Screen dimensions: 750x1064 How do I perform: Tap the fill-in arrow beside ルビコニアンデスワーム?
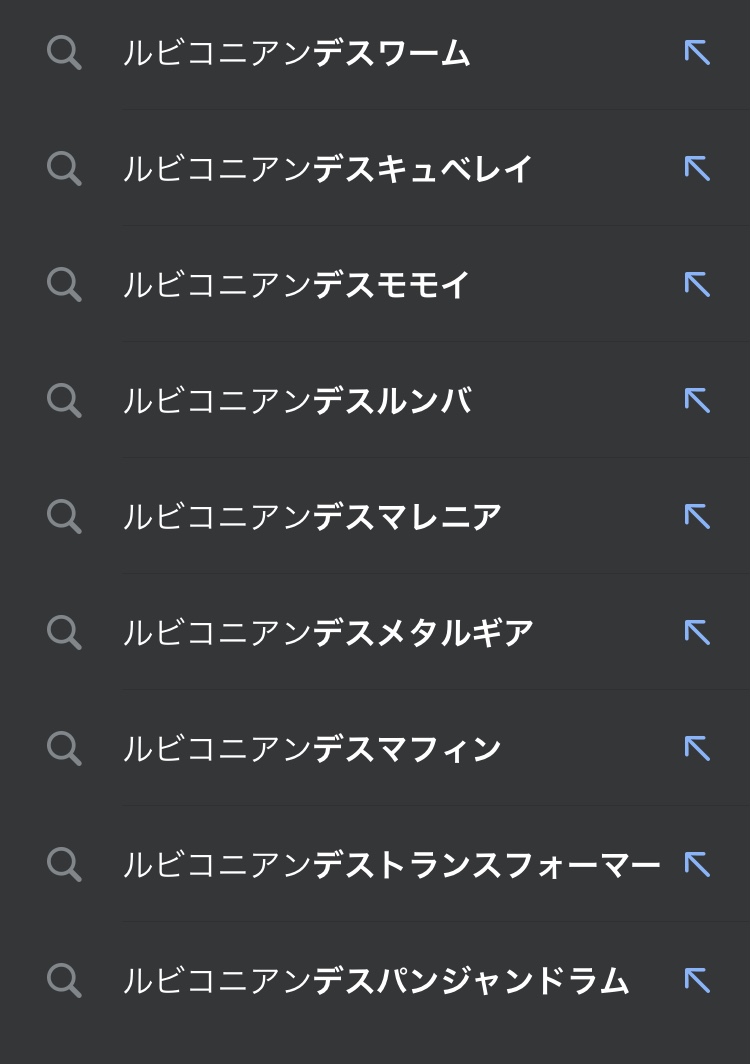[697, 53]
